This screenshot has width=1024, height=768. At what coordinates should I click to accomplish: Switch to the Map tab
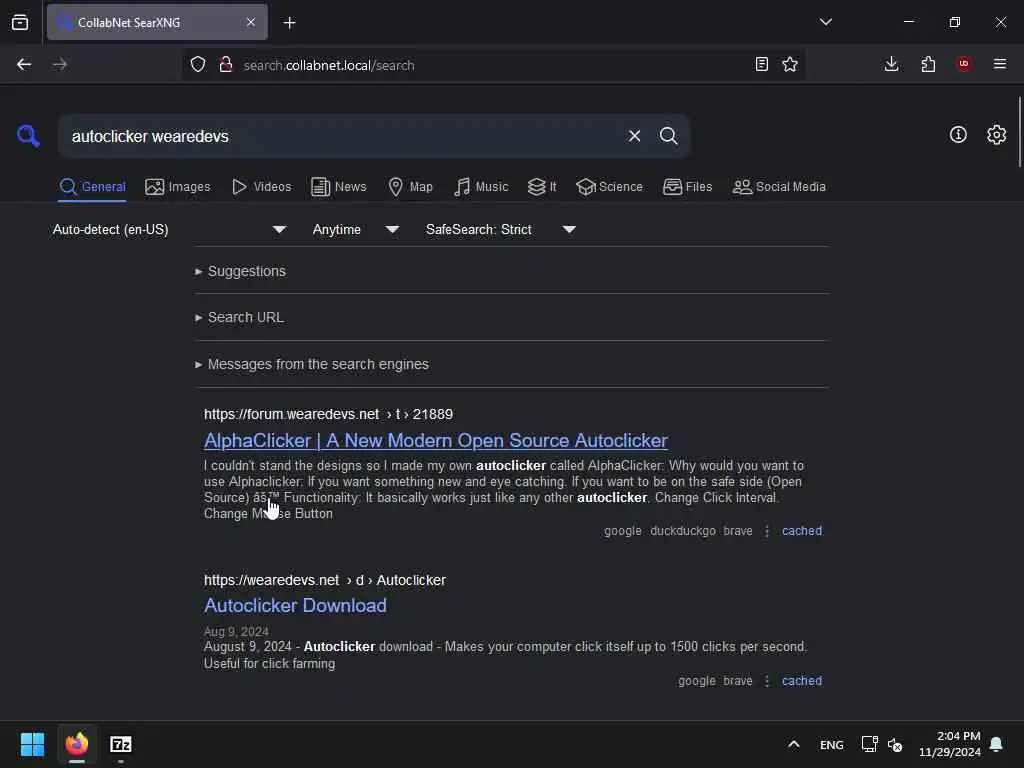tap(410, 187)
